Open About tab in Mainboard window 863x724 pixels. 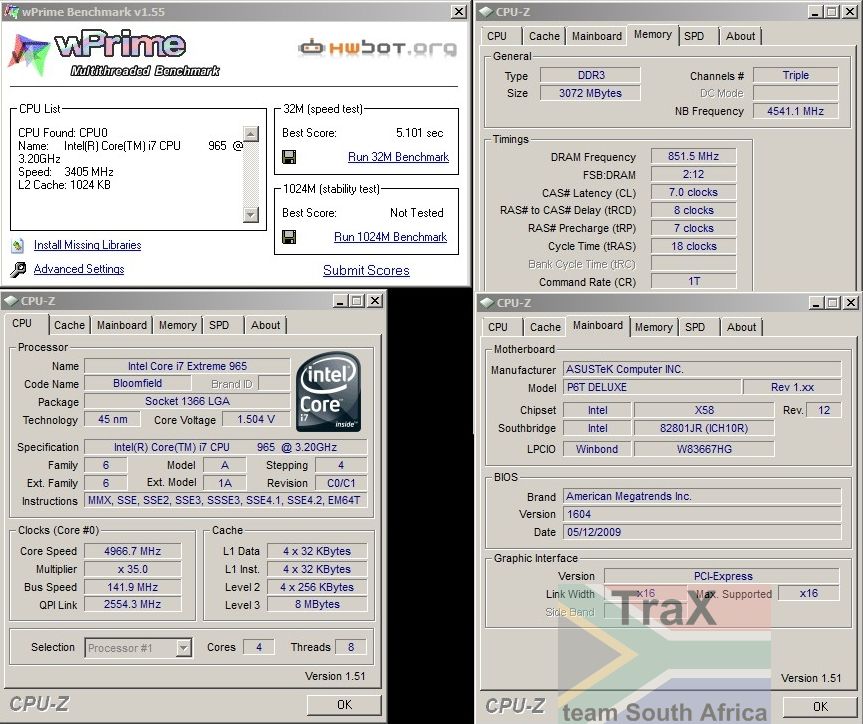741,326
